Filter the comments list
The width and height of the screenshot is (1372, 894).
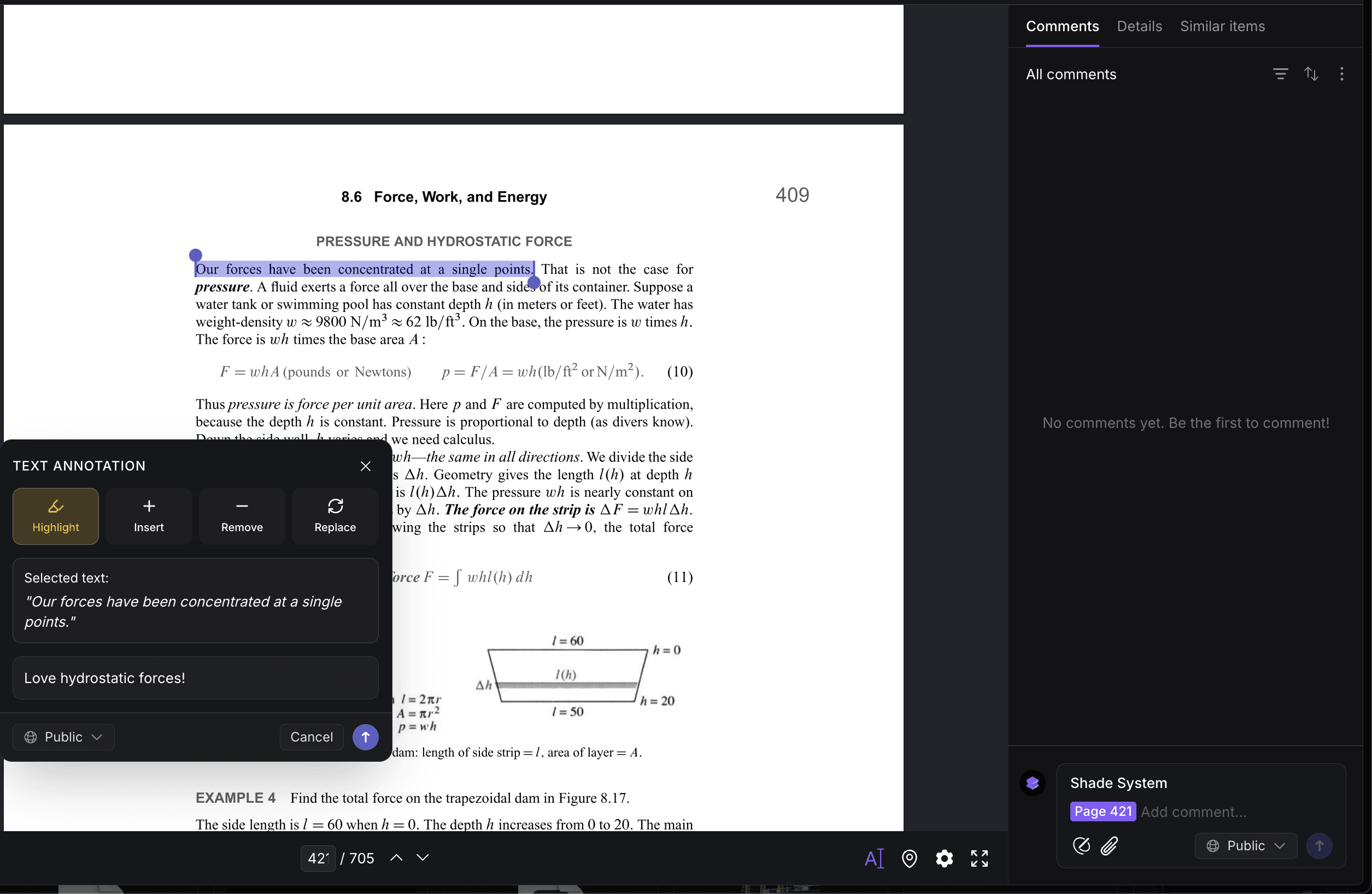tap(1280, 74)
